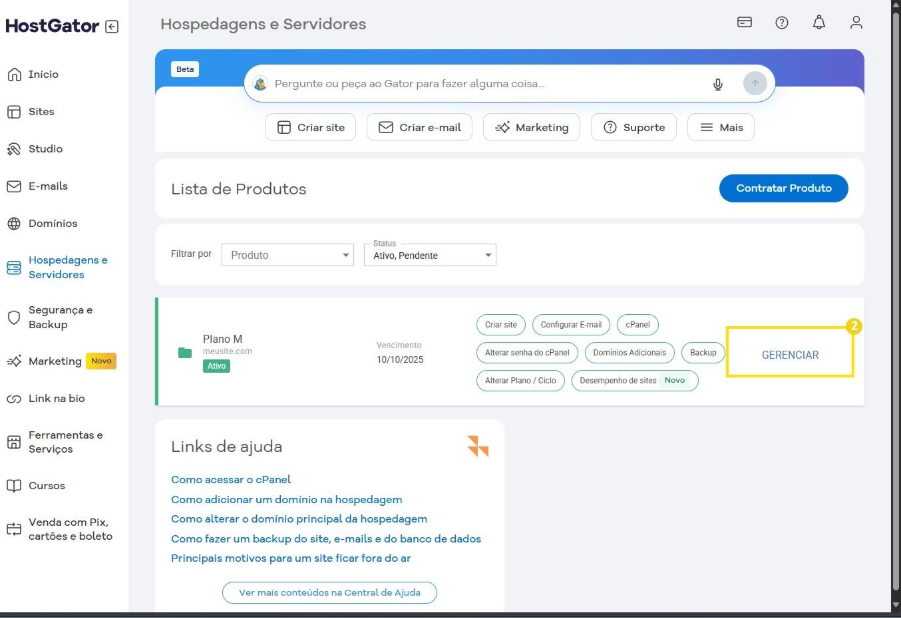Click the help question mark icon
This screenshot has height=618, width=901.
click(x=782, y=22)
